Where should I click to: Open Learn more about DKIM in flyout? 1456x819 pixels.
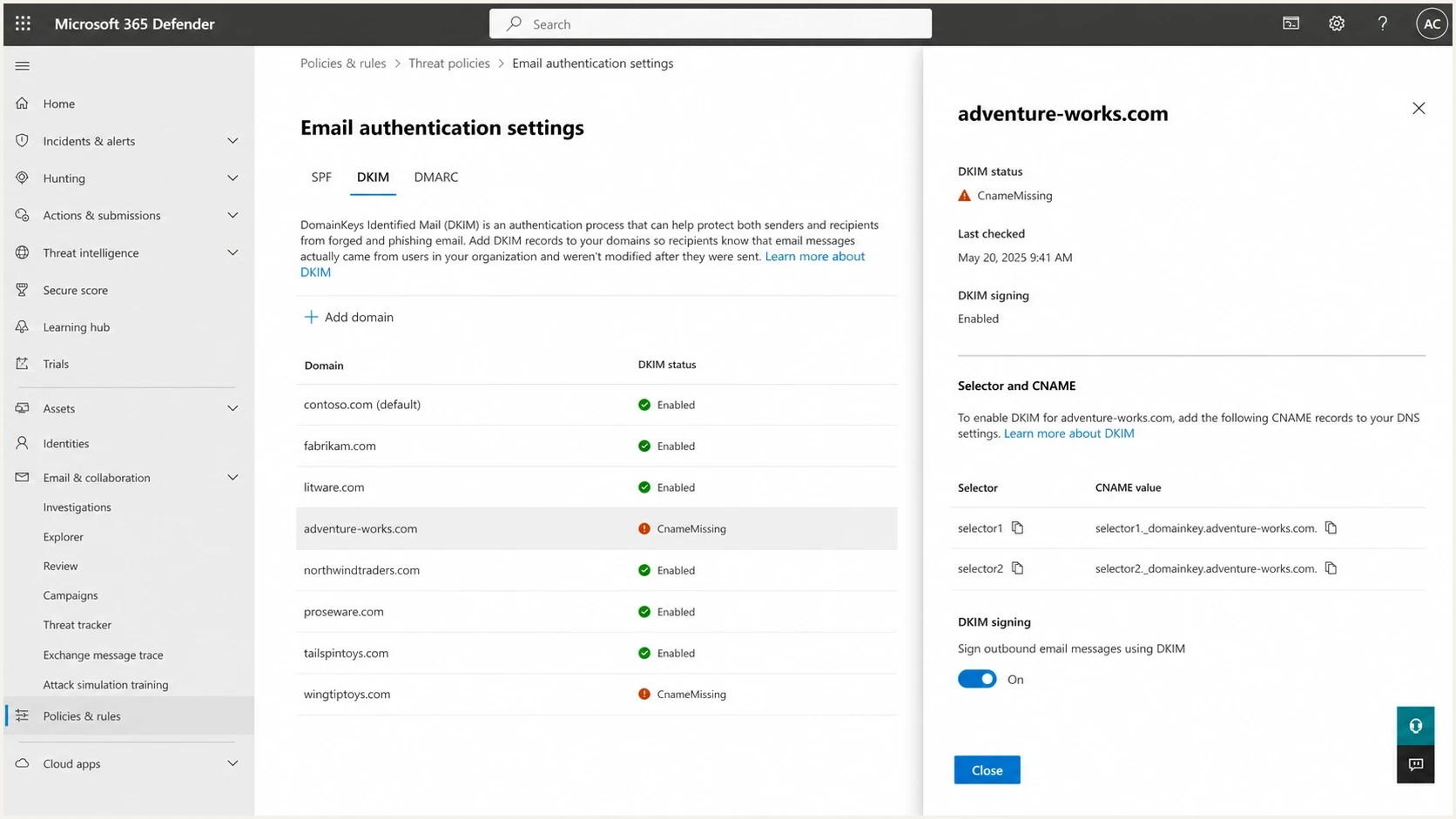[x=1068, y=433]
